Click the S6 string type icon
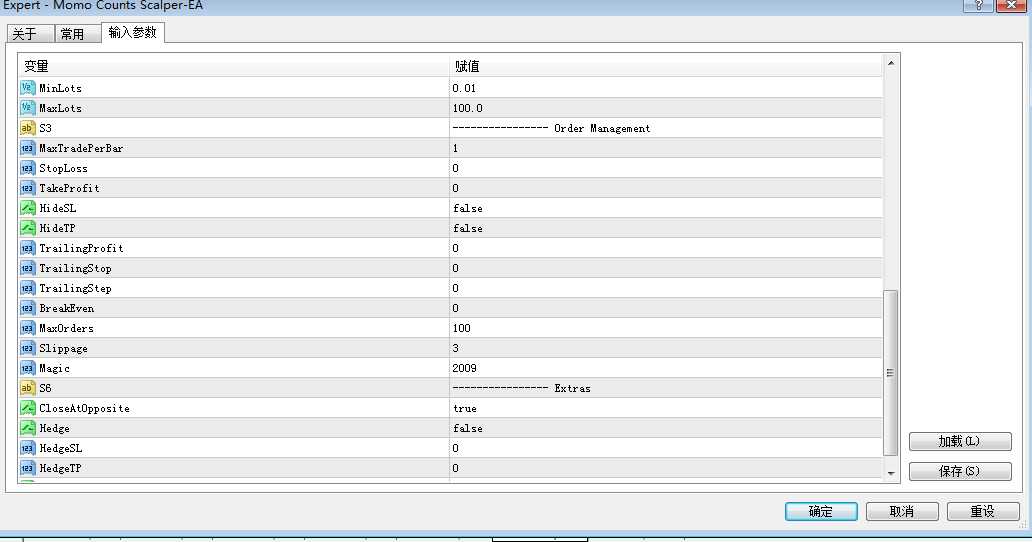The width and height of the screenshot is (1032, 542). 28,388
